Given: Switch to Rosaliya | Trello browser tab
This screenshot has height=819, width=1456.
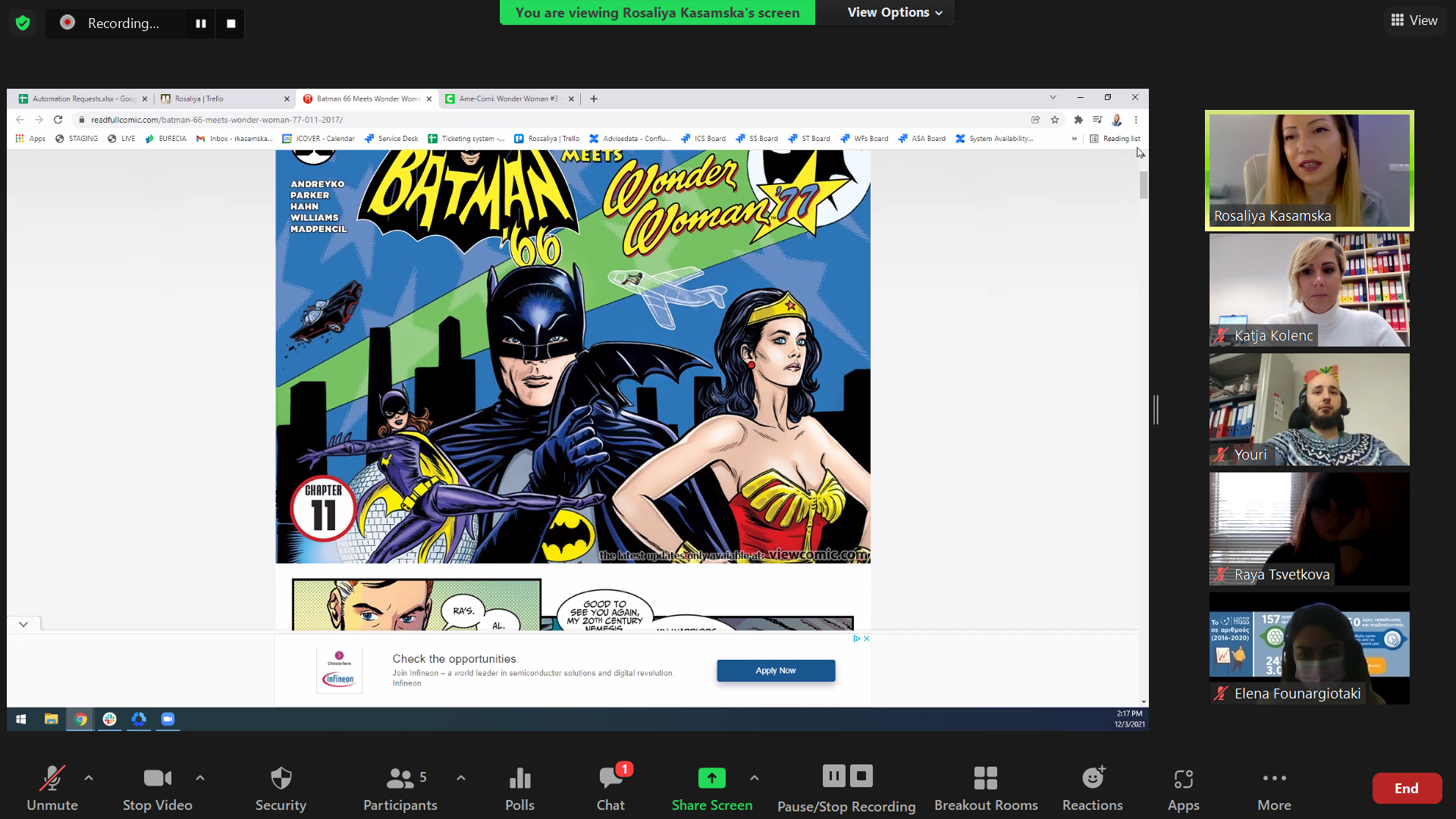Looking at the screenshot, I should pyautogui.click(x=224, y=99).
